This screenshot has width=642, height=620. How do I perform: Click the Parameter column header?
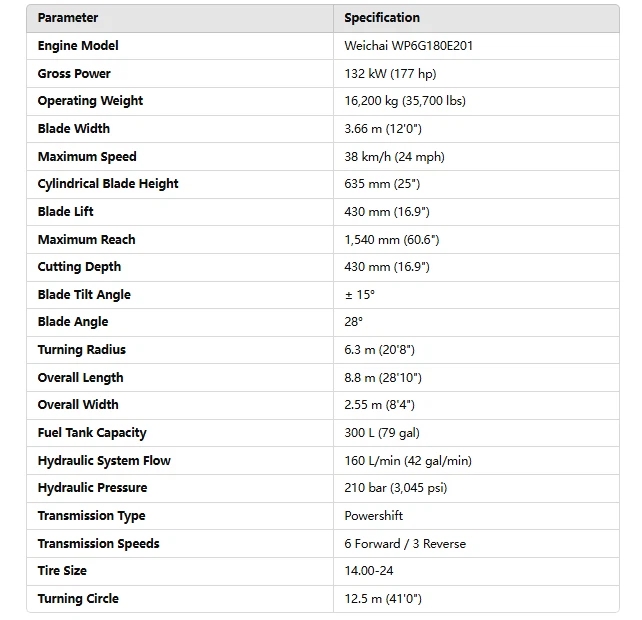pos(68,18)
